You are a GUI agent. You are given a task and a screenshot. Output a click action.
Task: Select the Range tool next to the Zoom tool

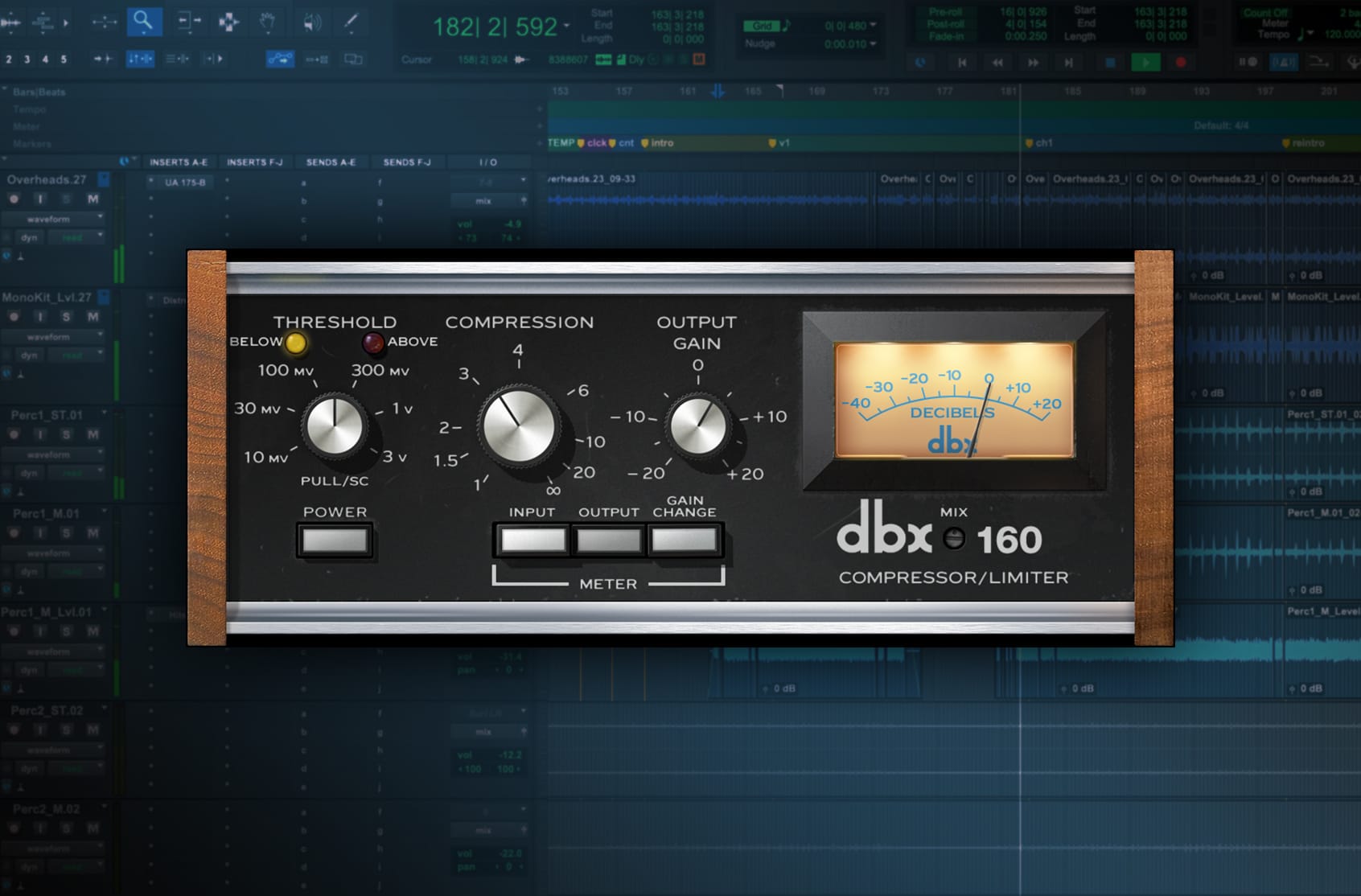[187, 23]
